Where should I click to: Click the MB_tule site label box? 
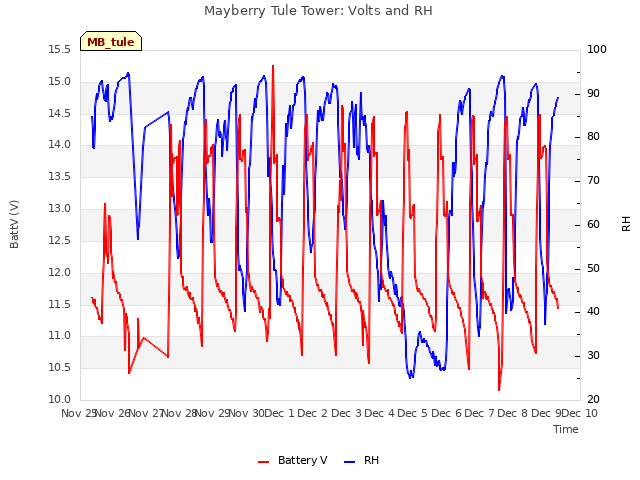(111, 41)
